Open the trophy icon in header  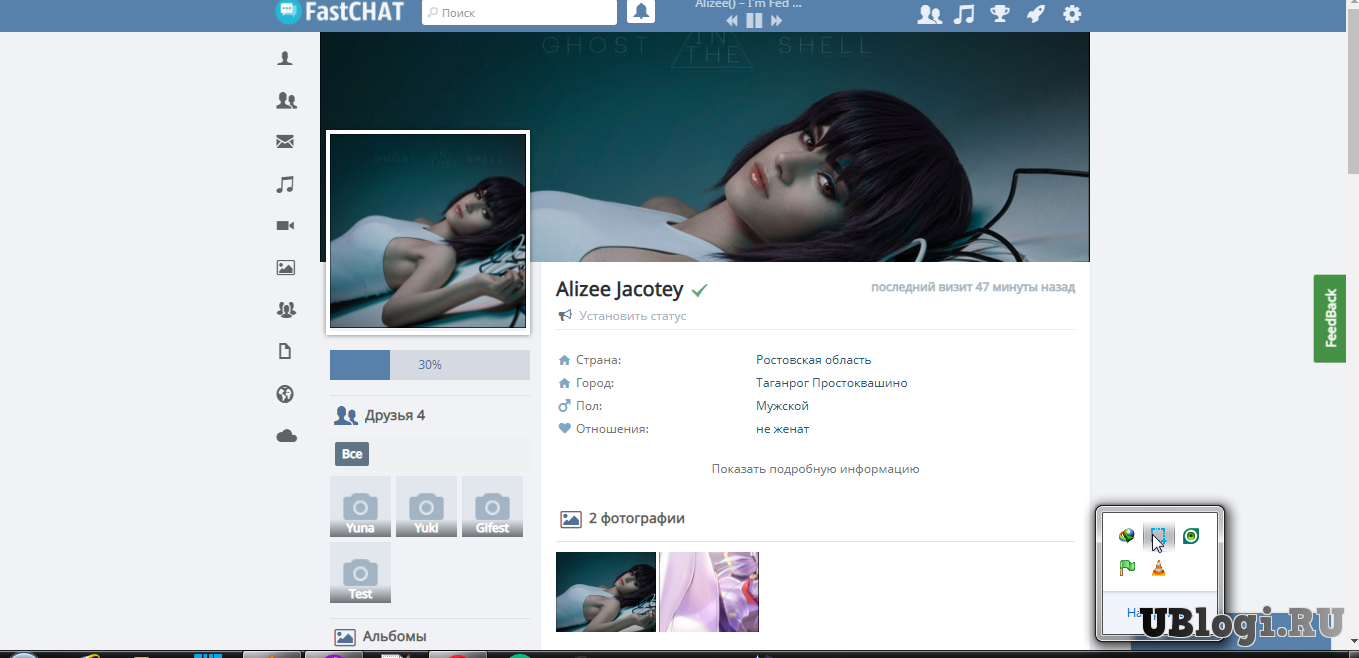click(1000, 14)
